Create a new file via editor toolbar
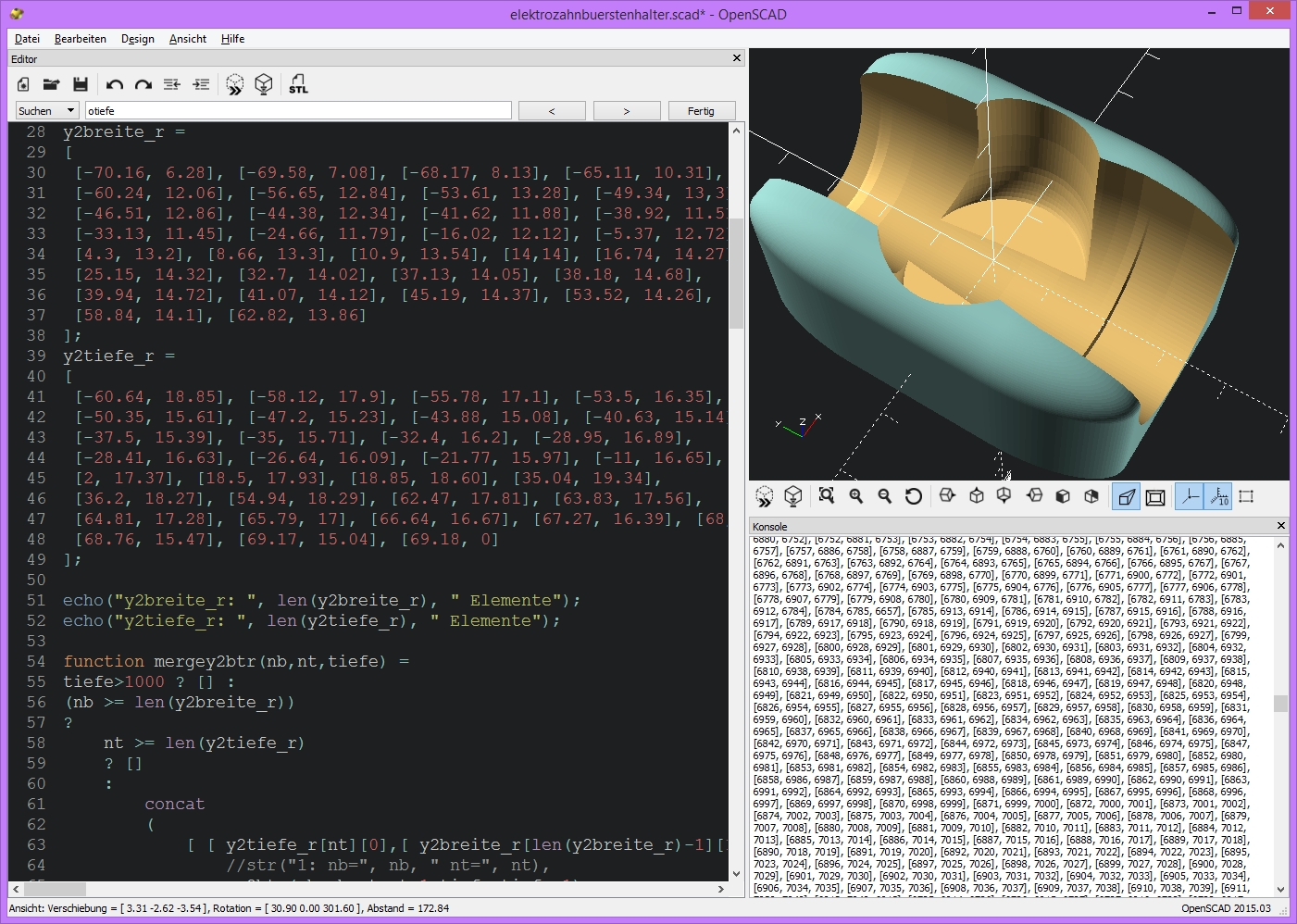 coord(23,84)
